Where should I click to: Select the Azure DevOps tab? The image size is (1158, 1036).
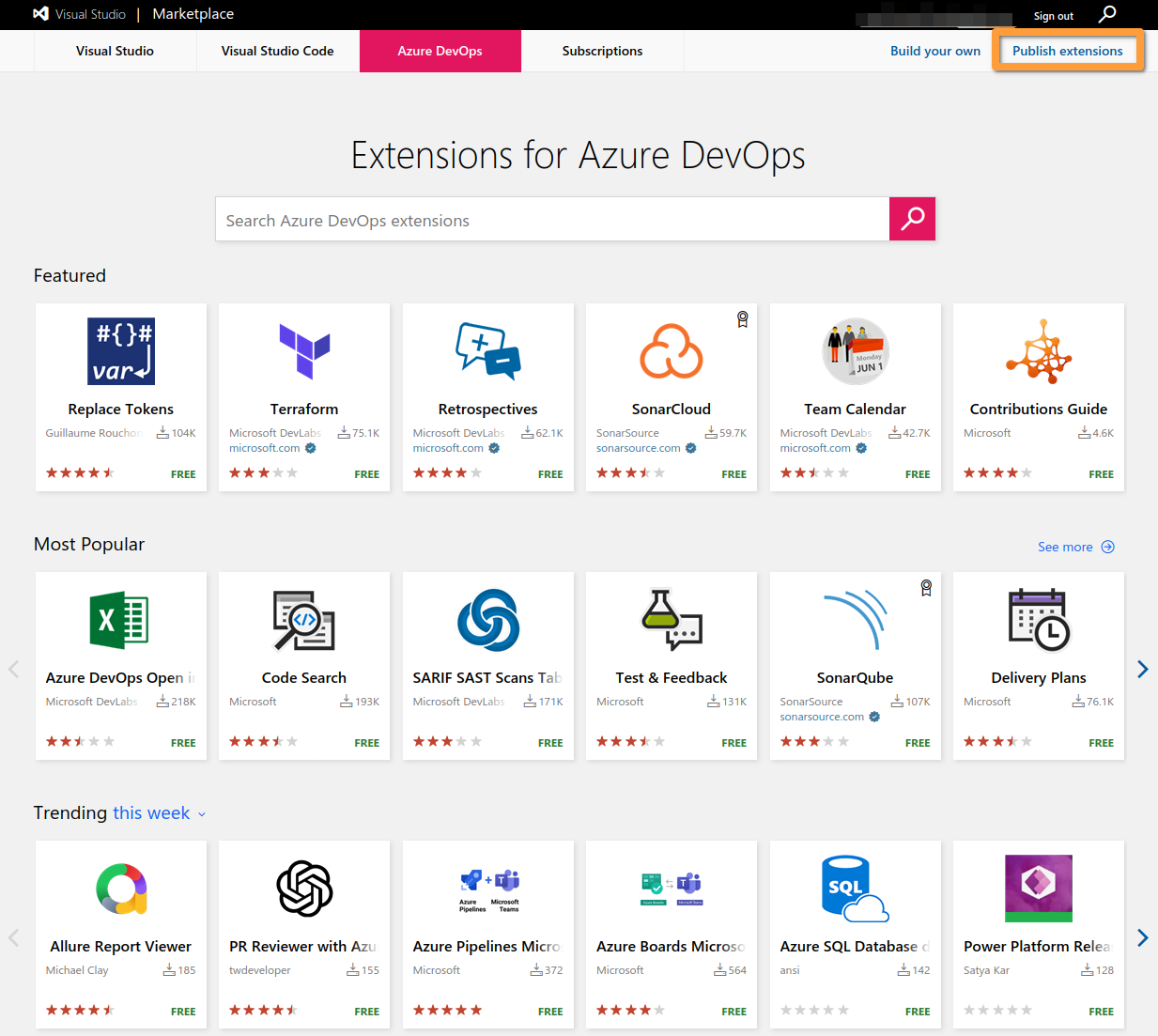pyautogui.click(x=440, y=51)
